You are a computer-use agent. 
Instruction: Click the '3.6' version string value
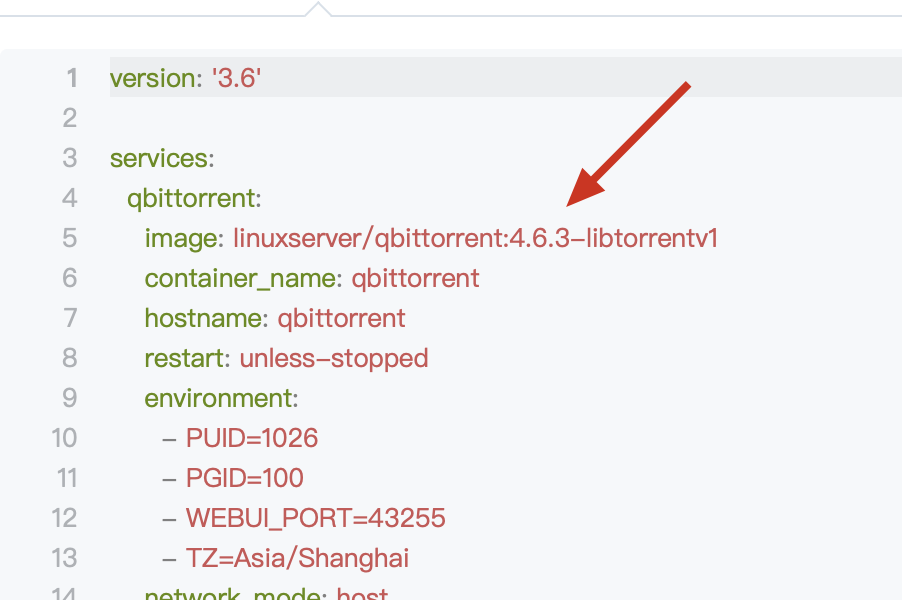236,78
